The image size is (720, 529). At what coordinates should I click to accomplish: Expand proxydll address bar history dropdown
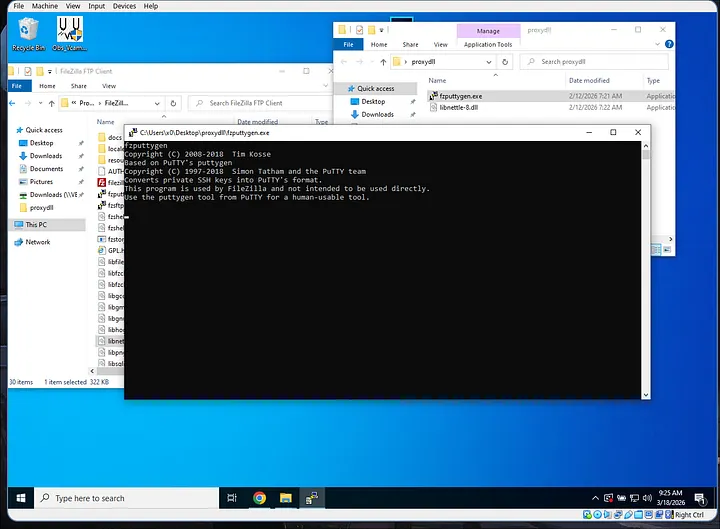coord(489,62)
